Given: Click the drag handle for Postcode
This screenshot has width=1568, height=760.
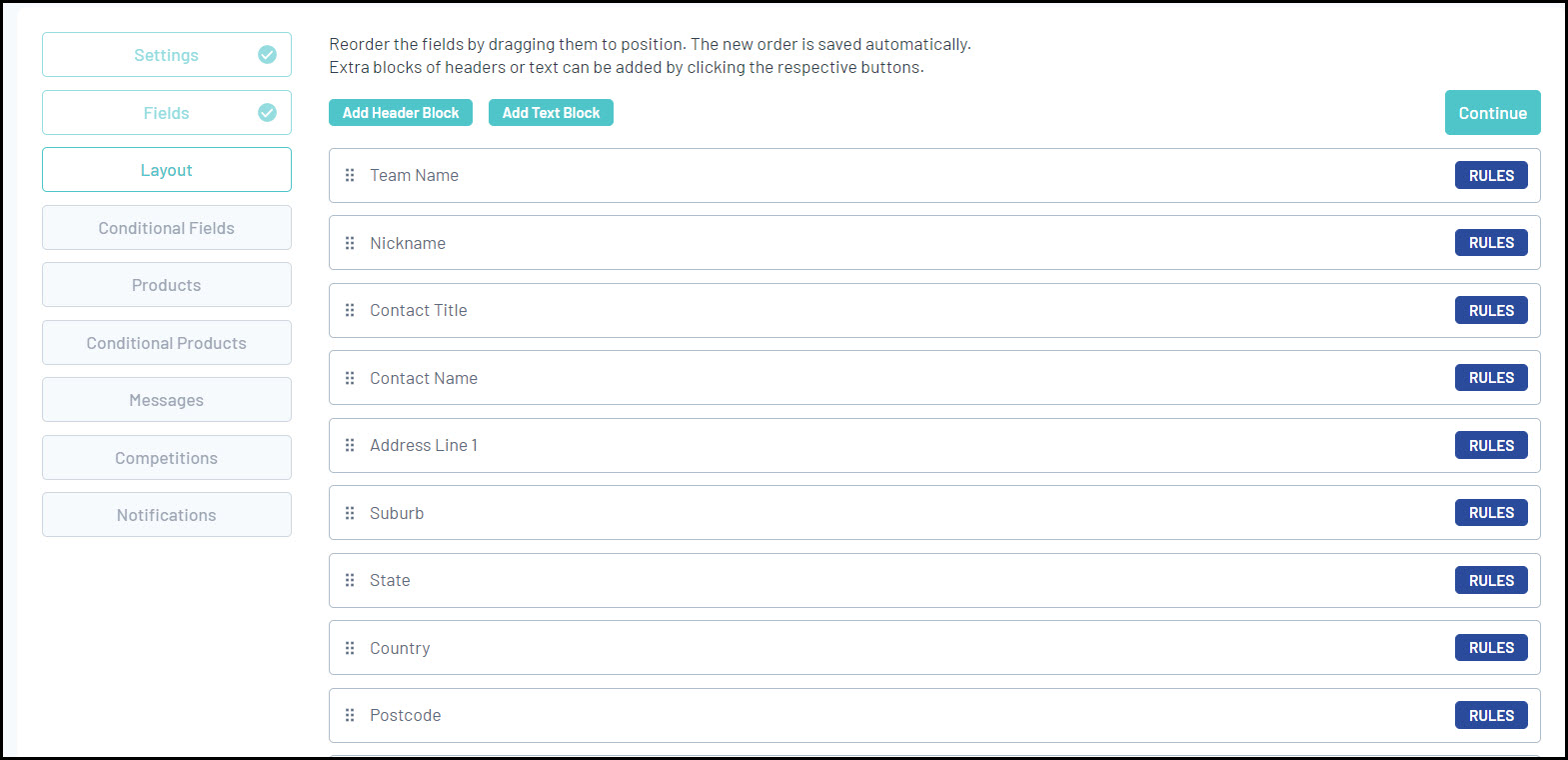Looking at the screenshot, I should click(350, 715).
